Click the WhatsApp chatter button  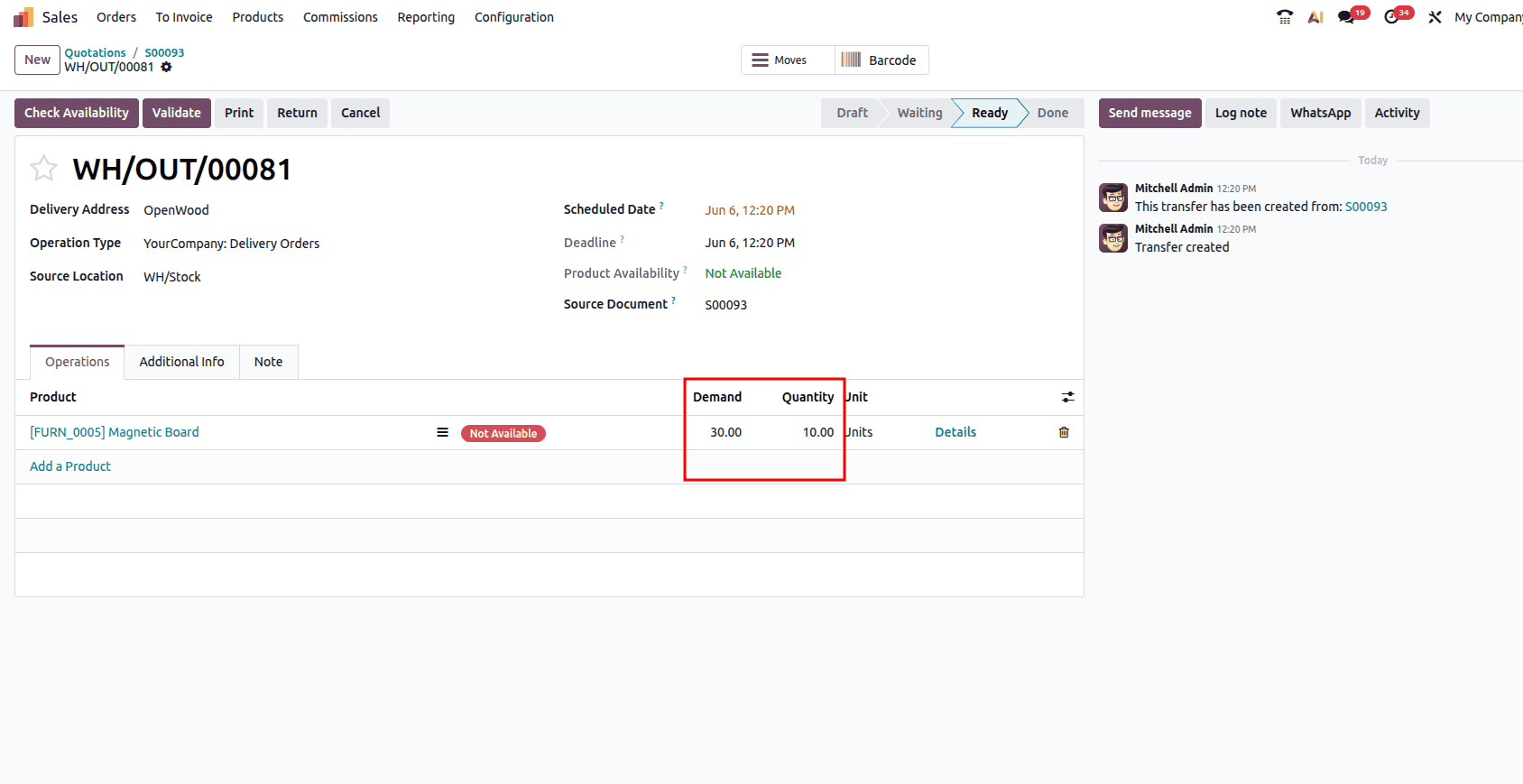[x=1320, y=113]
